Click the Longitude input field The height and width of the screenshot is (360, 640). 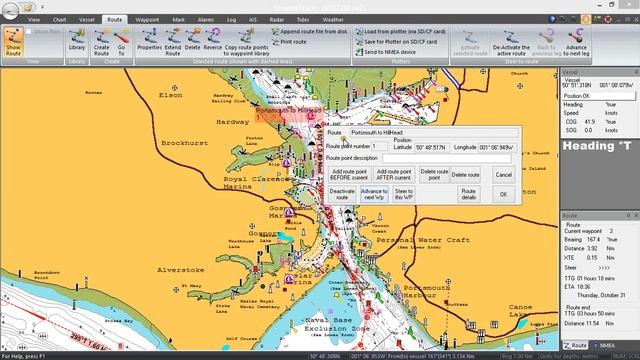[497, 147]
